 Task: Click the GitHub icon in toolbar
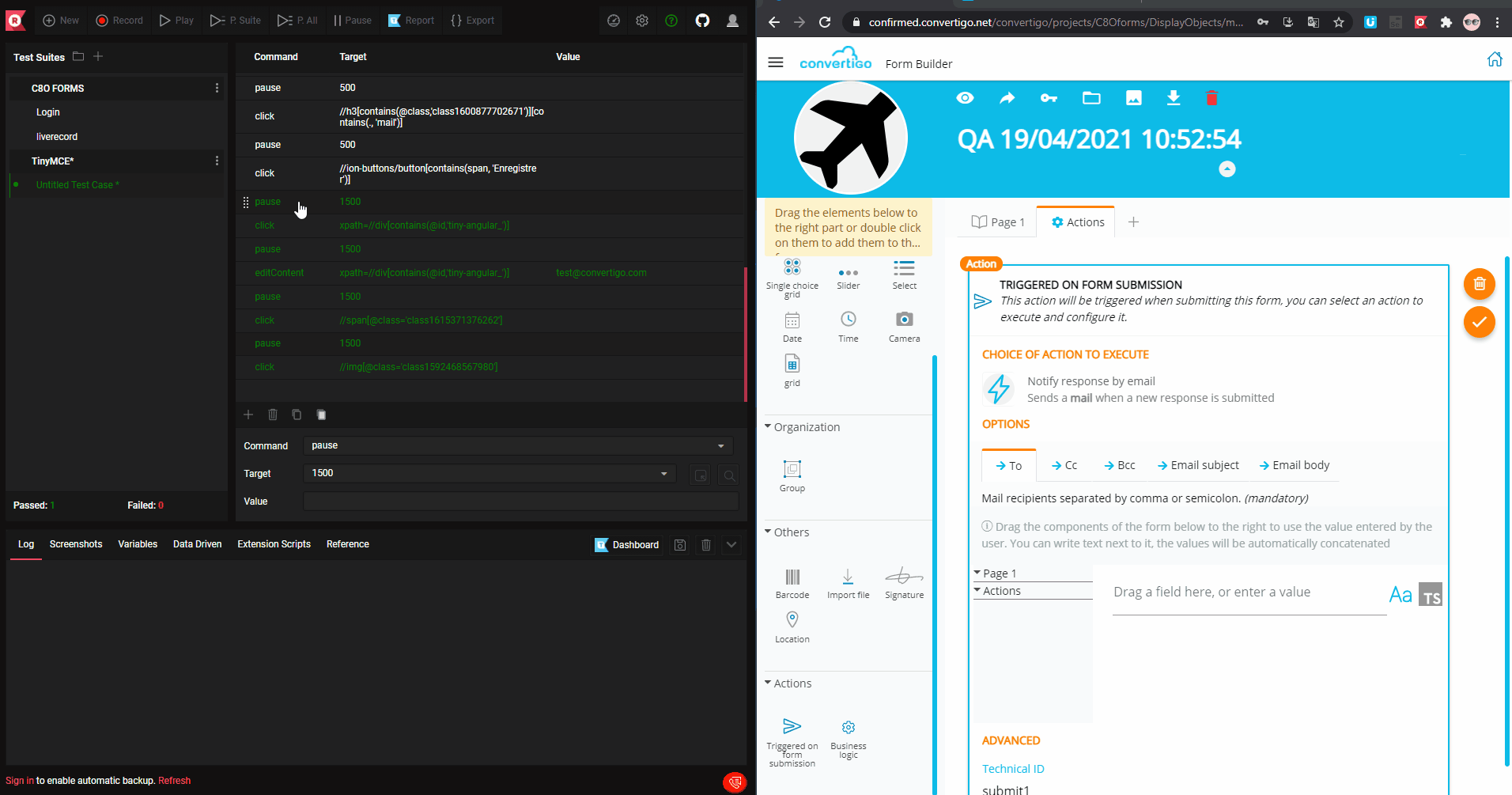tap(702, 21)
